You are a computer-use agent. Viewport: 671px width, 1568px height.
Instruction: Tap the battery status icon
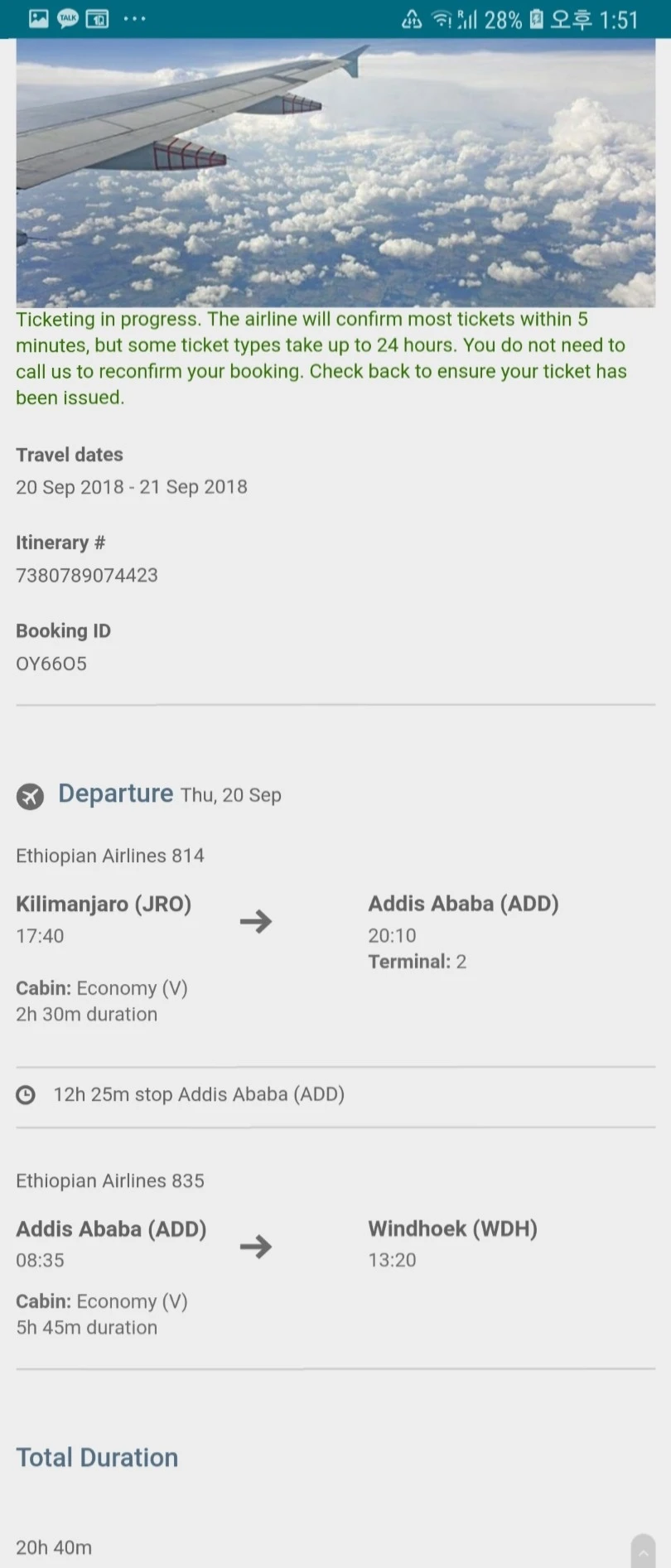click(x=536, y=19)
